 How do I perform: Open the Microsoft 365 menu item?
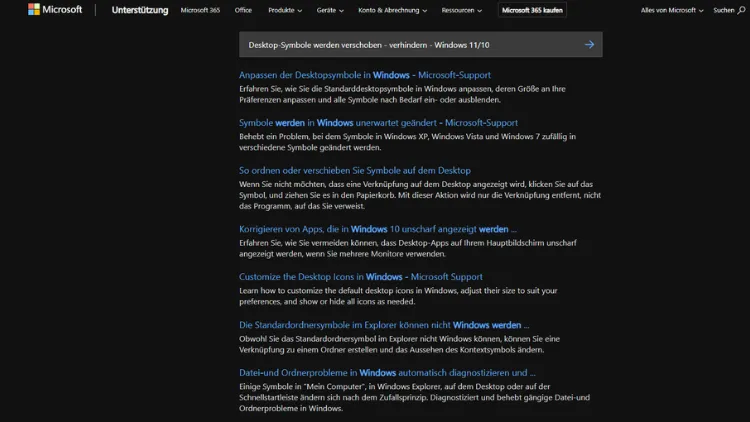click(200, 10)
